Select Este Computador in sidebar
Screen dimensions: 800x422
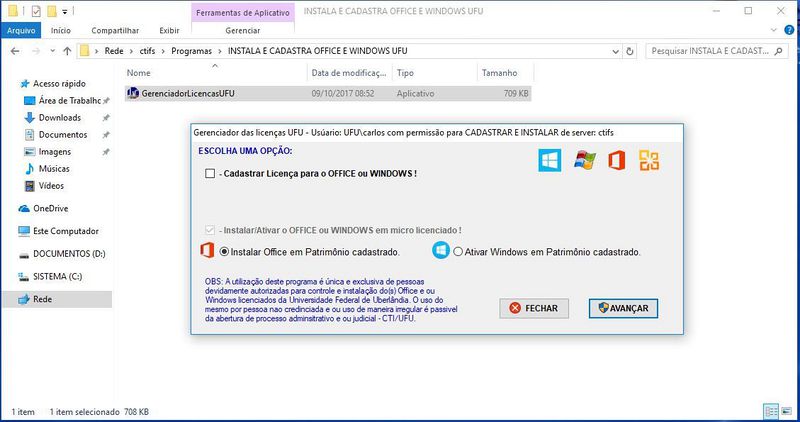pyautogui.click(x=58, y=231)
